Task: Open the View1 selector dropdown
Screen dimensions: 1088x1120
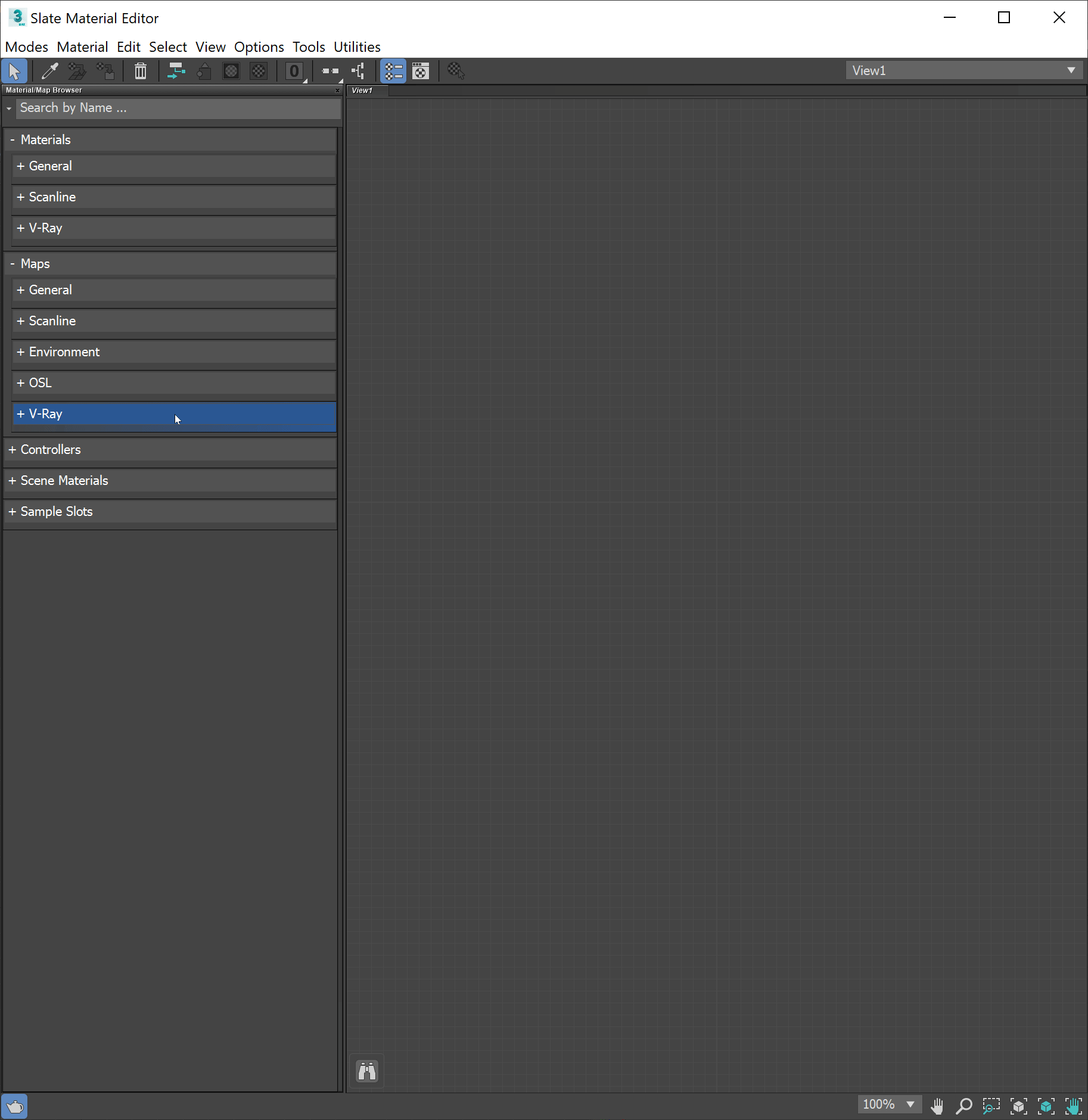Action: coord(1073,70)
